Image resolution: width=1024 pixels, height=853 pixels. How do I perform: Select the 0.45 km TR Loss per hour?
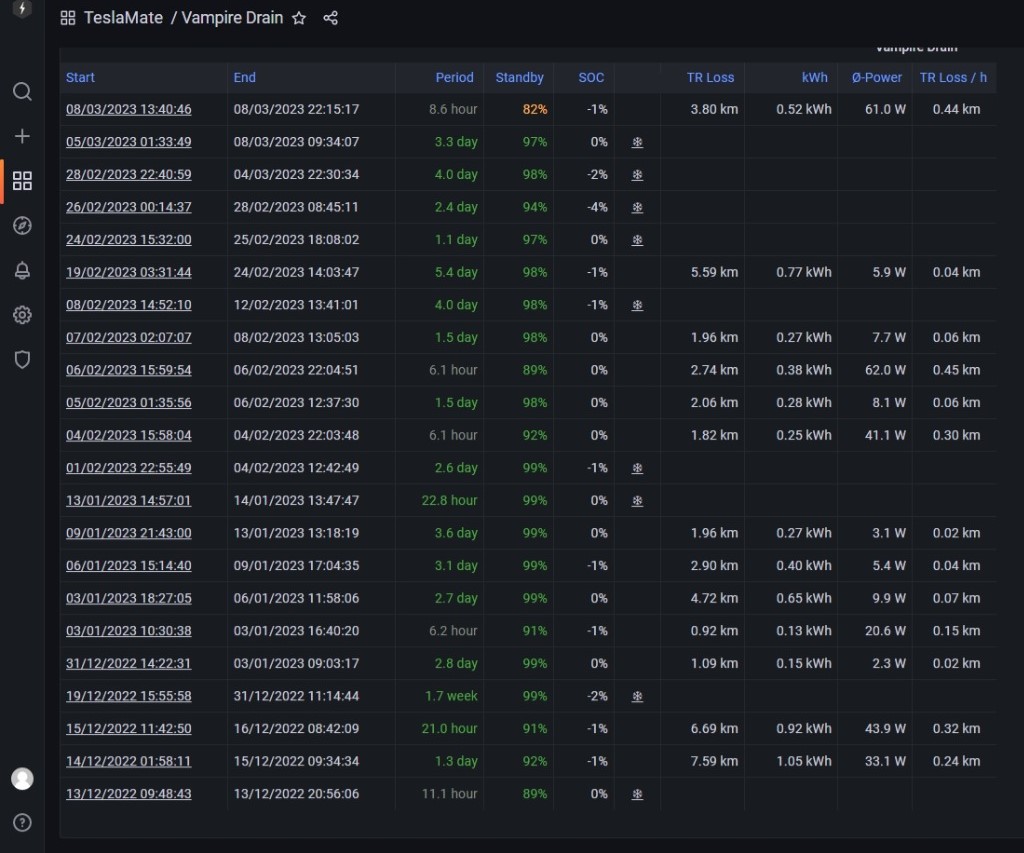pos(956,370)
